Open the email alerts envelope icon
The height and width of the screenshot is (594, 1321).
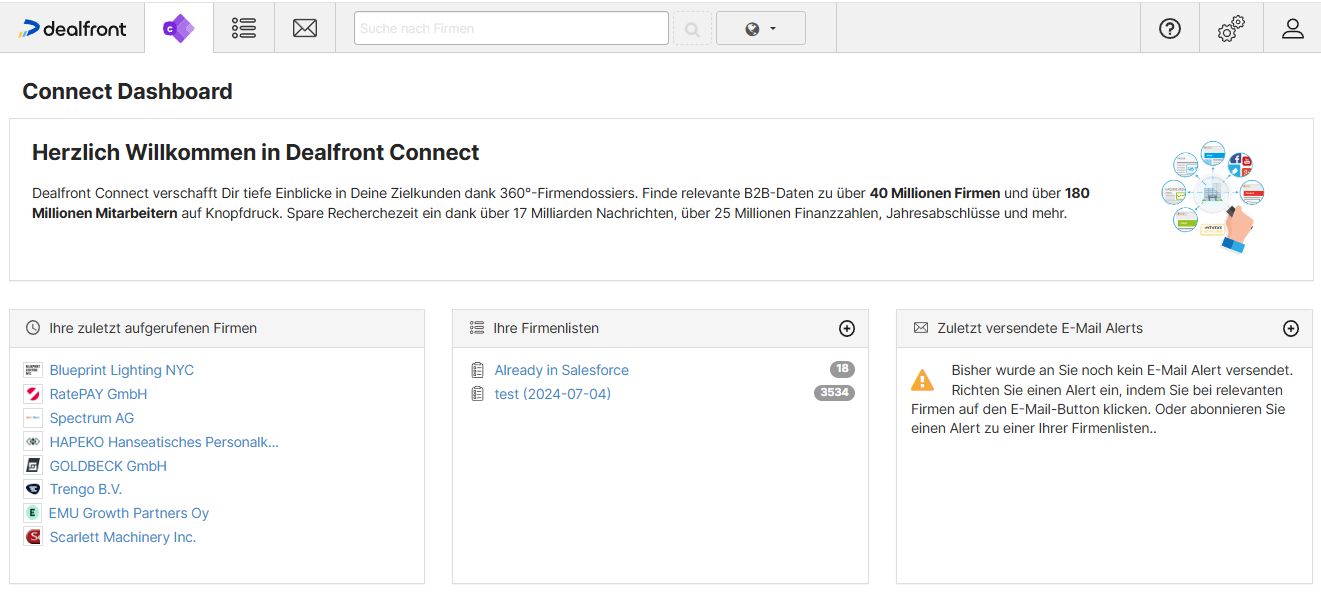[305, 28]
